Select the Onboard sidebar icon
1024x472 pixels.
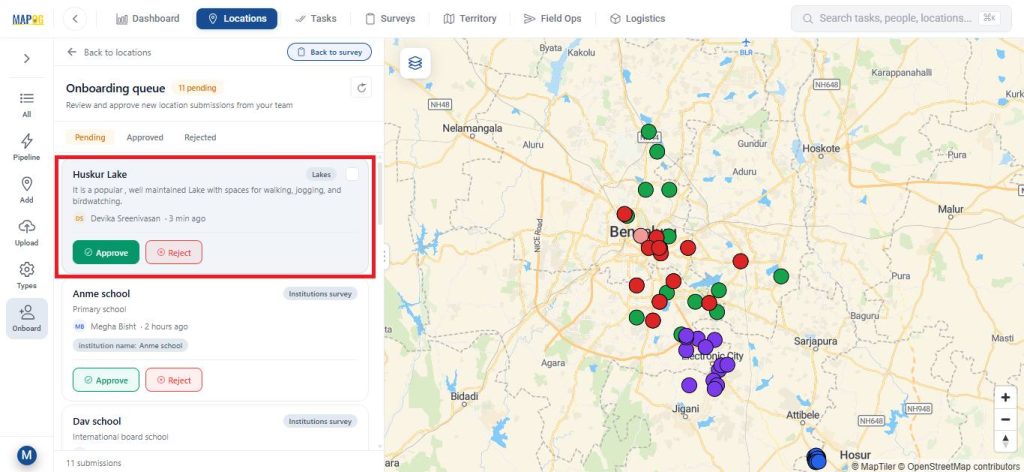[x=27, y=319]
